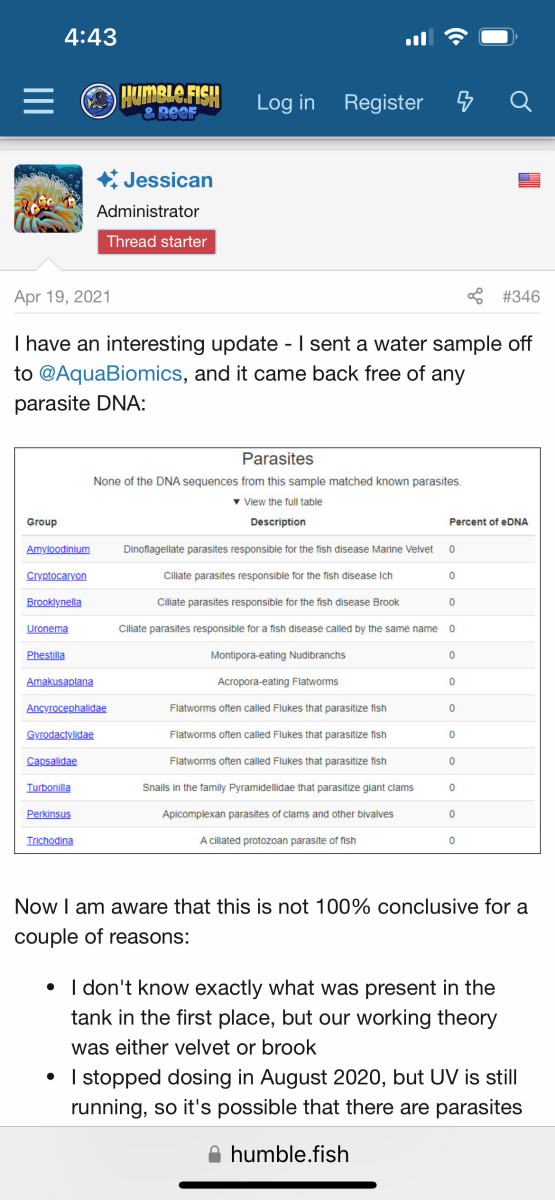This screenshot has width=555, height=1200.
Task: Tap the humble.fish address bar
Action: (277, 1155)
